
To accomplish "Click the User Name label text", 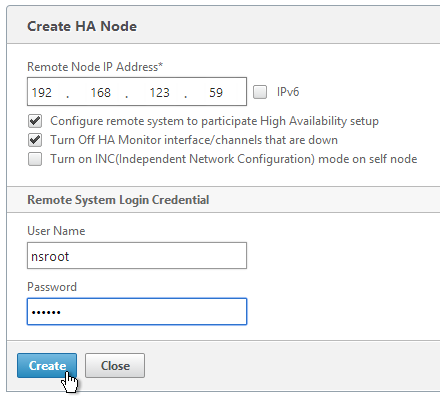I will pyautogui.click(x=56, y=231).
